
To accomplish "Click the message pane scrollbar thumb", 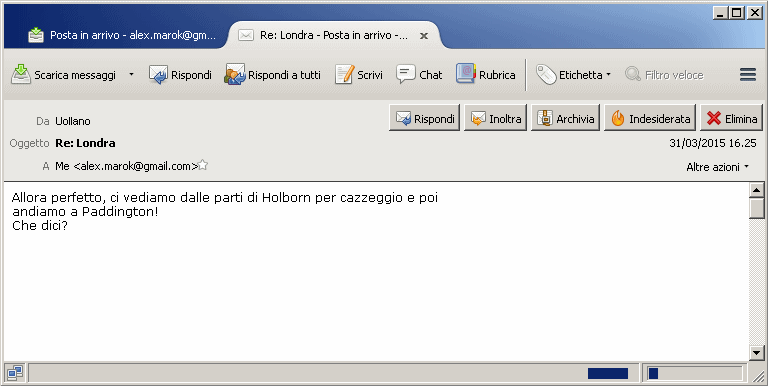I will point(756,208).
